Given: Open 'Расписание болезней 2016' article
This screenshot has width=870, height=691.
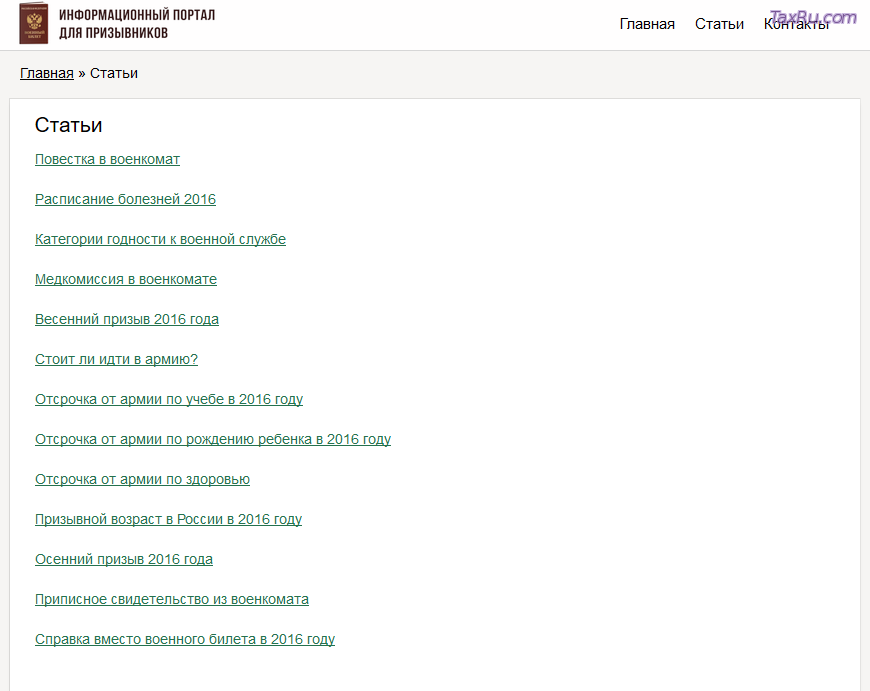Looking at the screenshot, I should coord(125,199).
